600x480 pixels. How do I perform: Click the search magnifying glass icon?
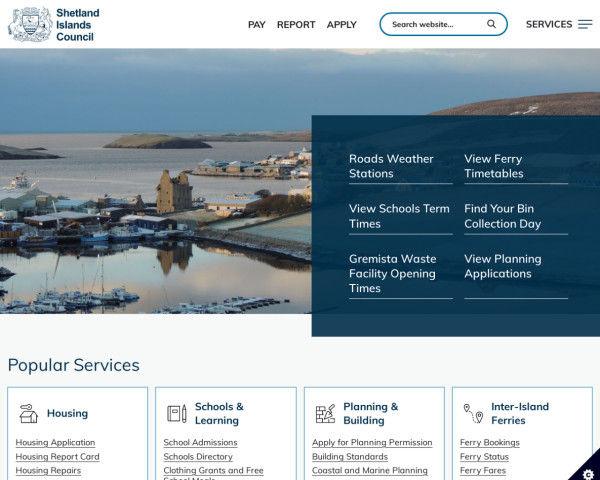[491, 24]
